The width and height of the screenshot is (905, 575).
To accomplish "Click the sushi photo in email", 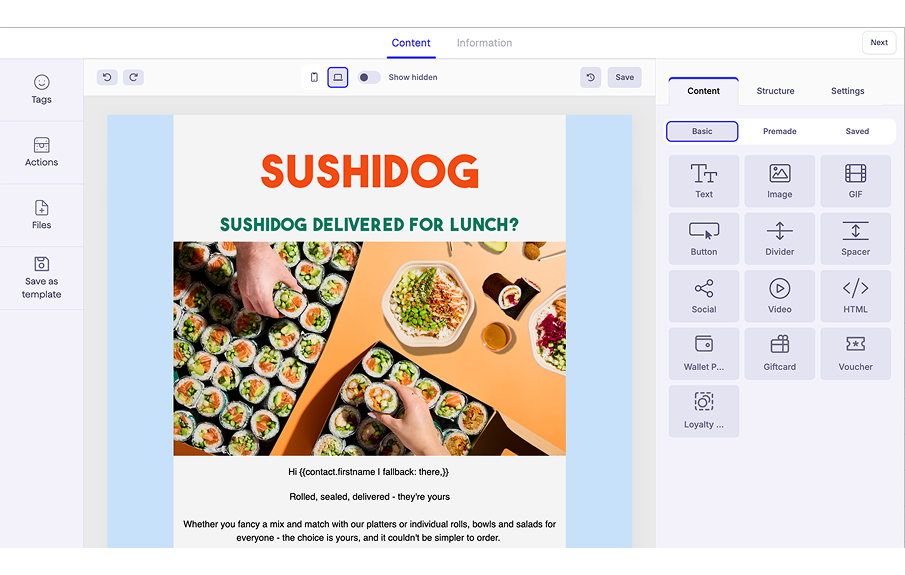I will [369, 348].
